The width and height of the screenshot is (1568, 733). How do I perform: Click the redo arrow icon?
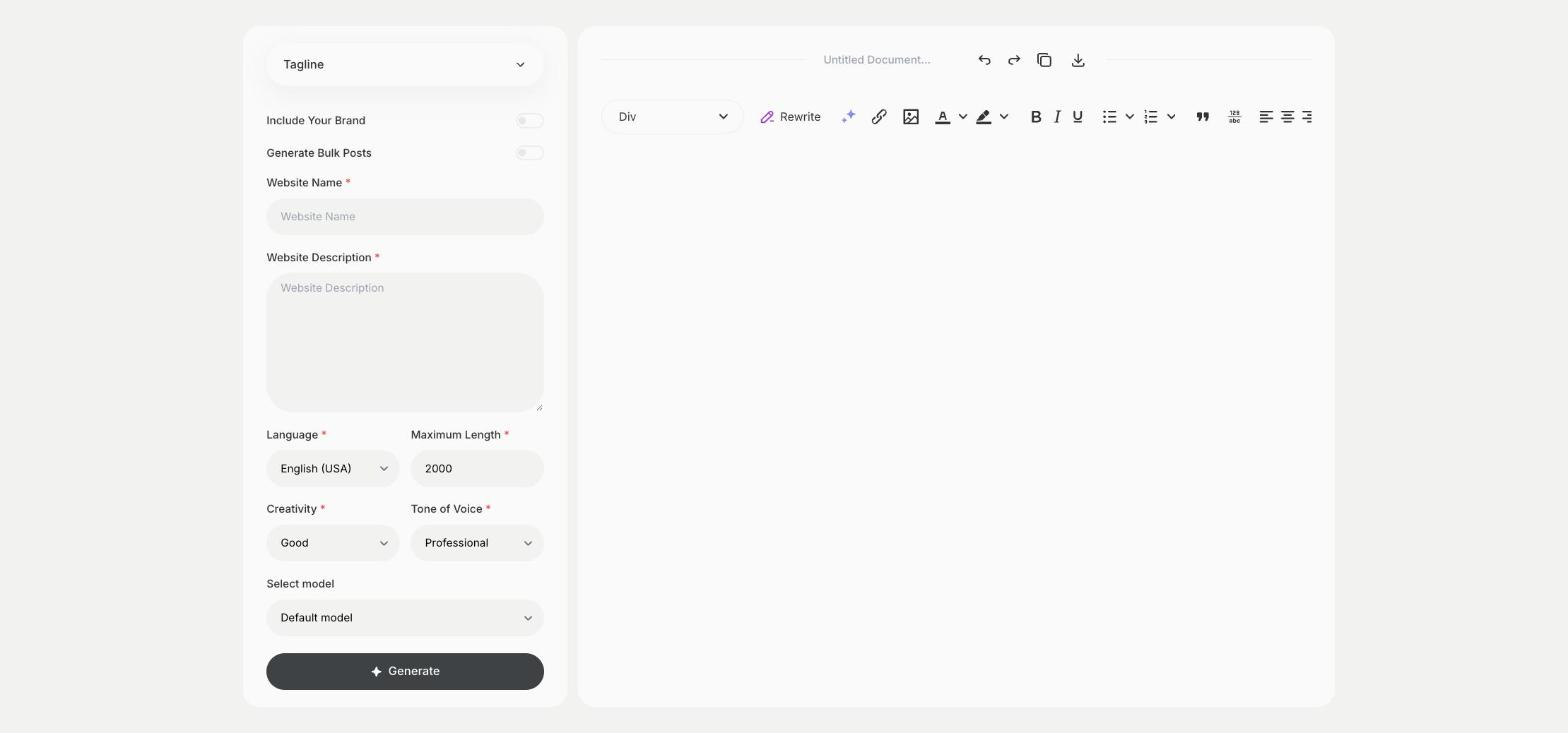[1014, 60]
